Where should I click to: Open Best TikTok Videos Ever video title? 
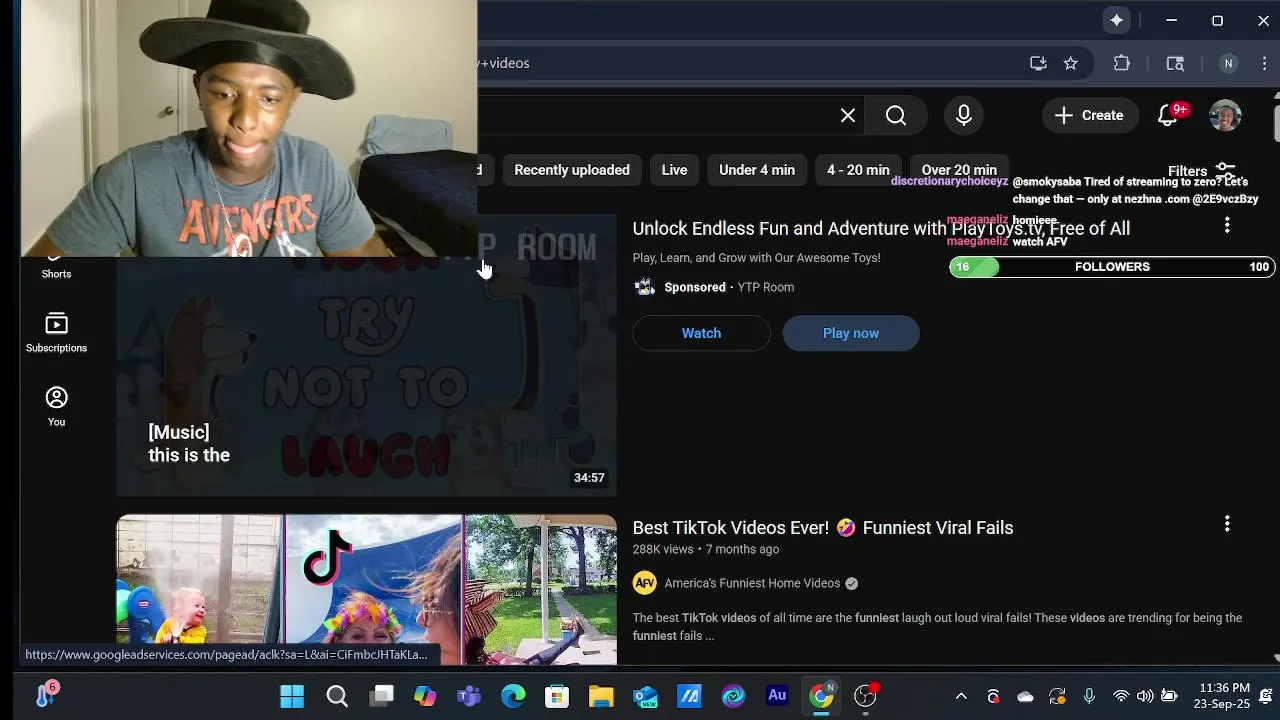(823, 528)
